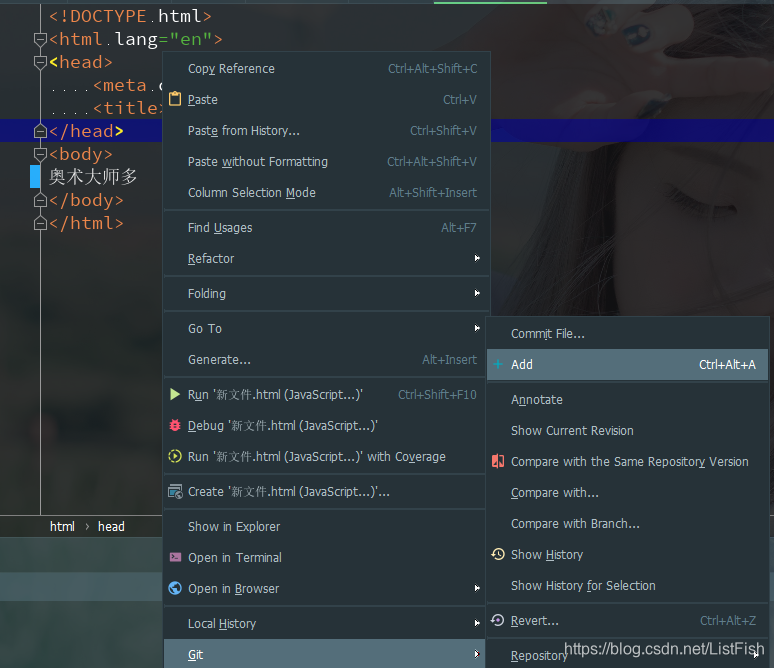
Task: Click the head breadcrumb item
Action: tap(111, 526)
